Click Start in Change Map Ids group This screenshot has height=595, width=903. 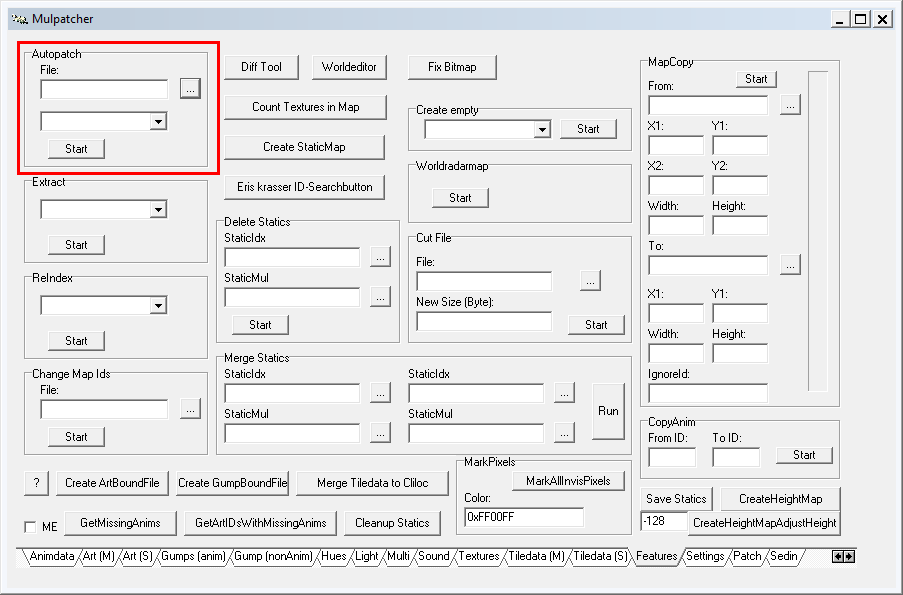[76, 437]
